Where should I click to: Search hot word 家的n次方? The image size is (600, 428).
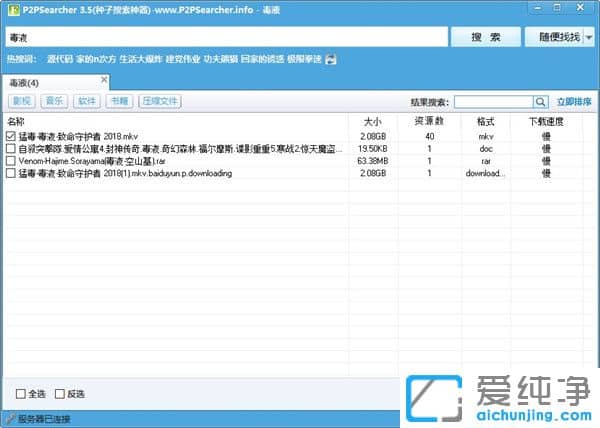[x=96, y=59]
